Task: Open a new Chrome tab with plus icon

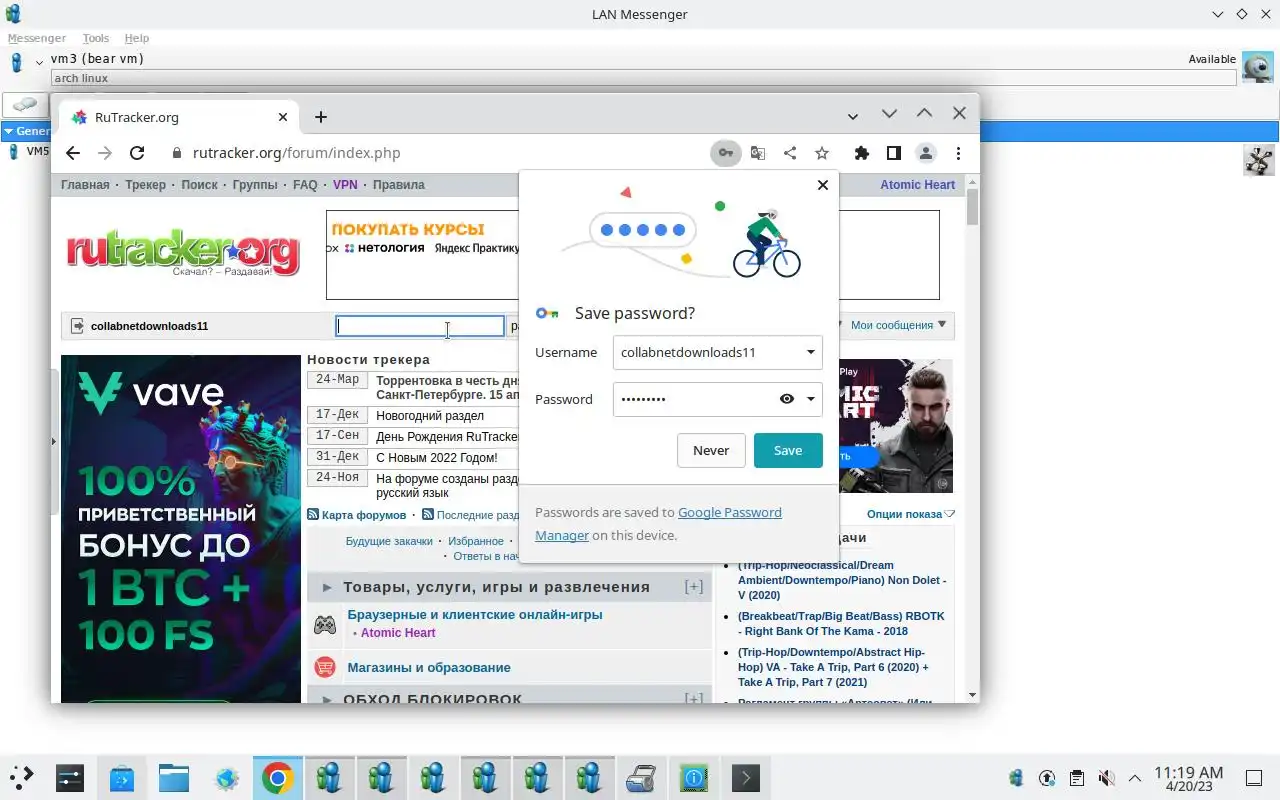Action: click(320, 117)
